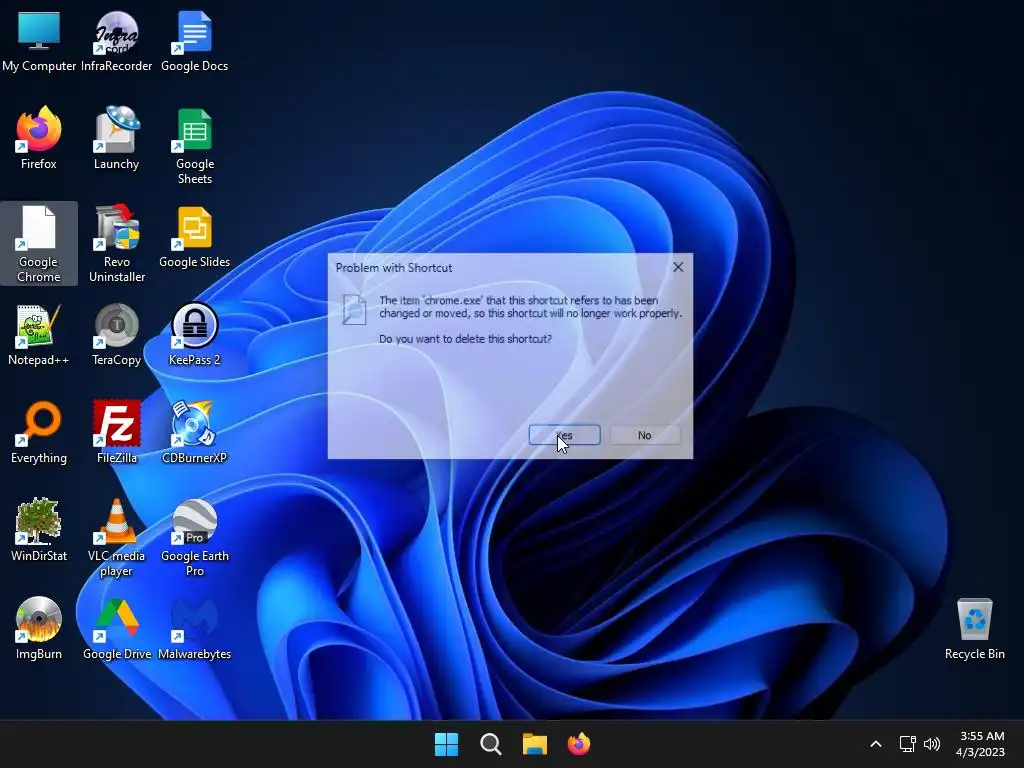This screenshot has height=768, width=1024.
Task: Open the network status tray icon
Action: (x=907, y=744)
